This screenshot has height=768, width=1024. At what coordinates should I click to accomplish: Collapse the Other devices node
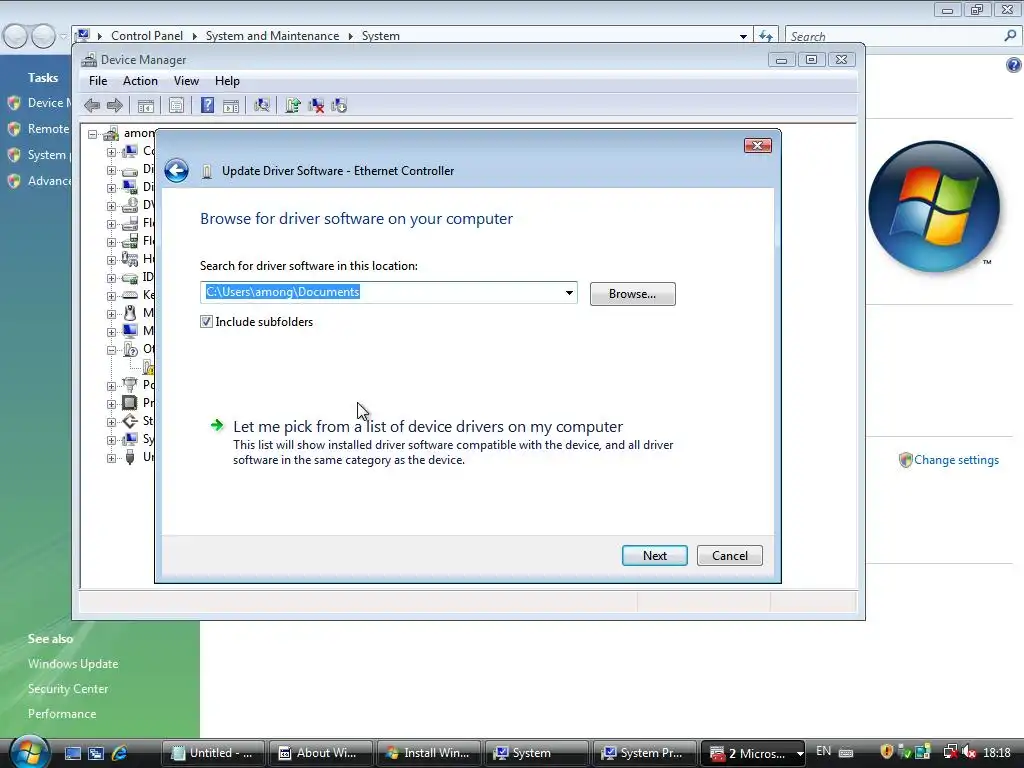click(112, 350)
